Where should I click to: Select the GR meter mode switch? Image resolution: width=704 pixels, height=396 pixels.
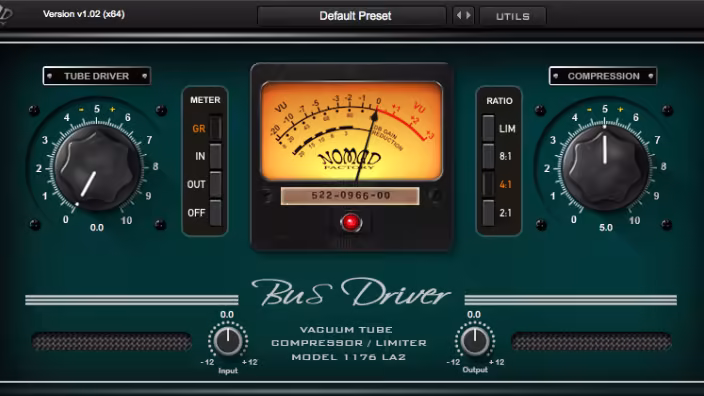pos(216,128)
